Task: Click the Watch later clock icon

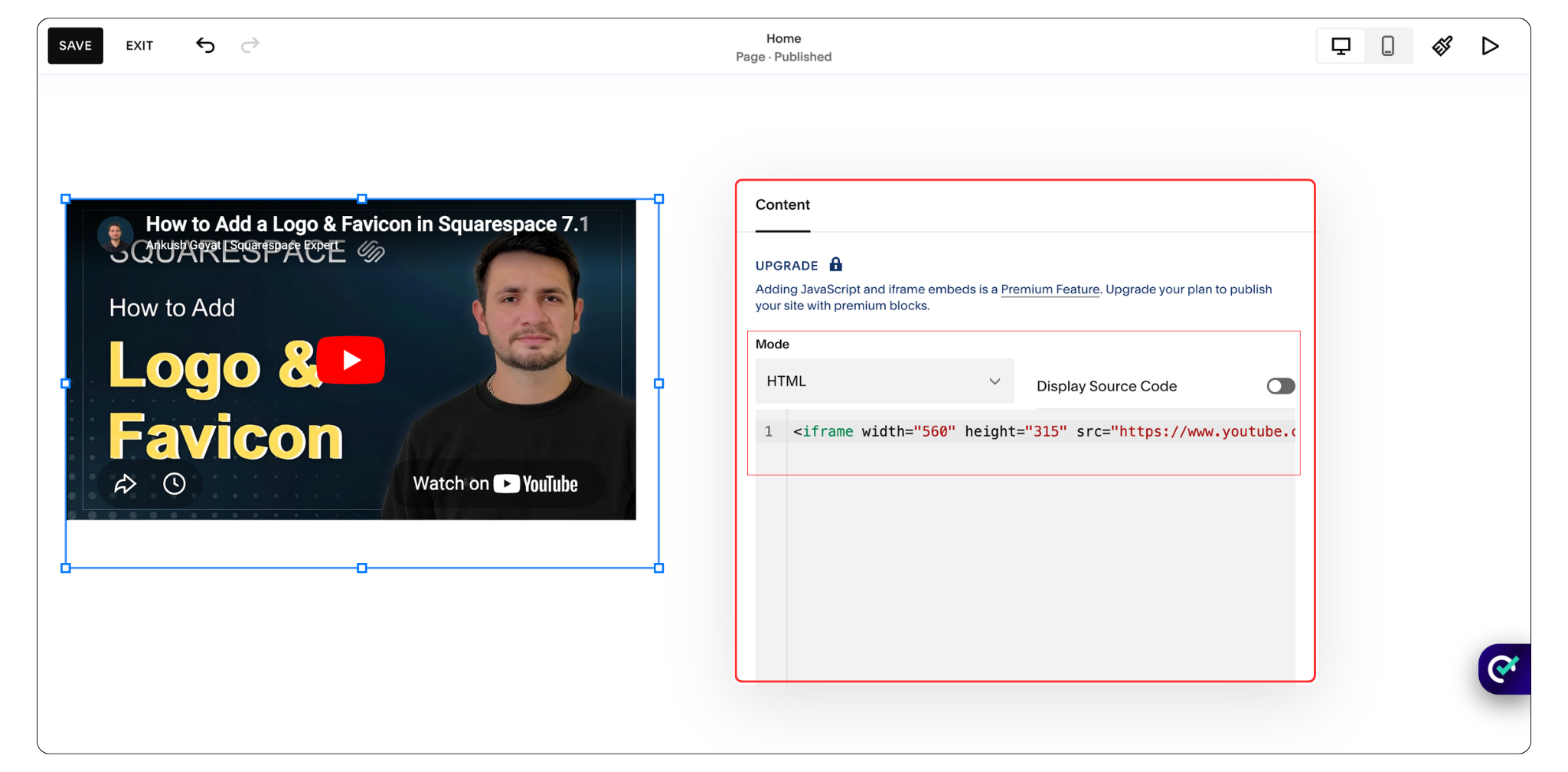Action: coord(175,483)
